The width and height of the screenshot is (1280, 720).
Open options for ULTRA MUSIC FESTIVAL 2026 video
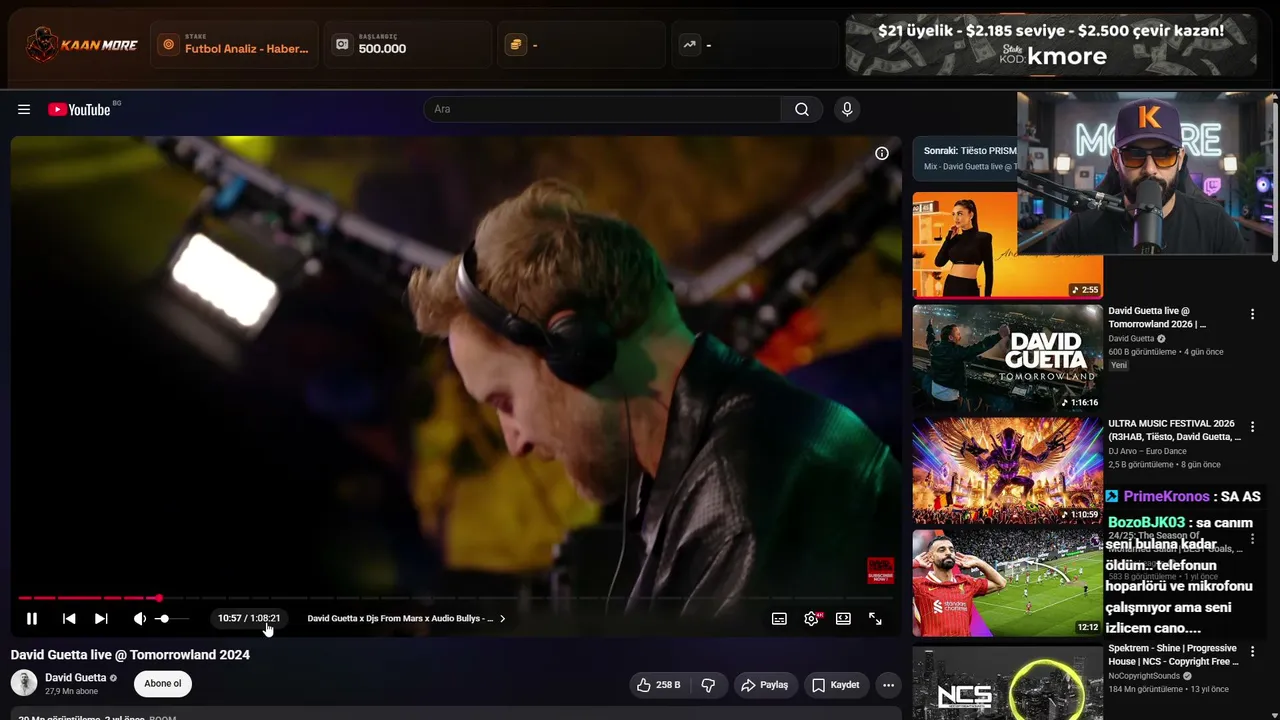coord(1252,427)
